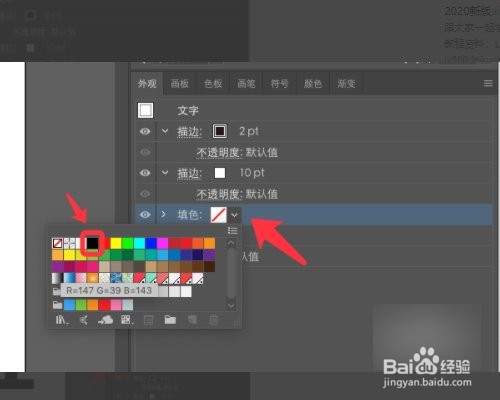Choose the Registration swatch
Viewport: 500px width, 400px height.
pos(69,243)
